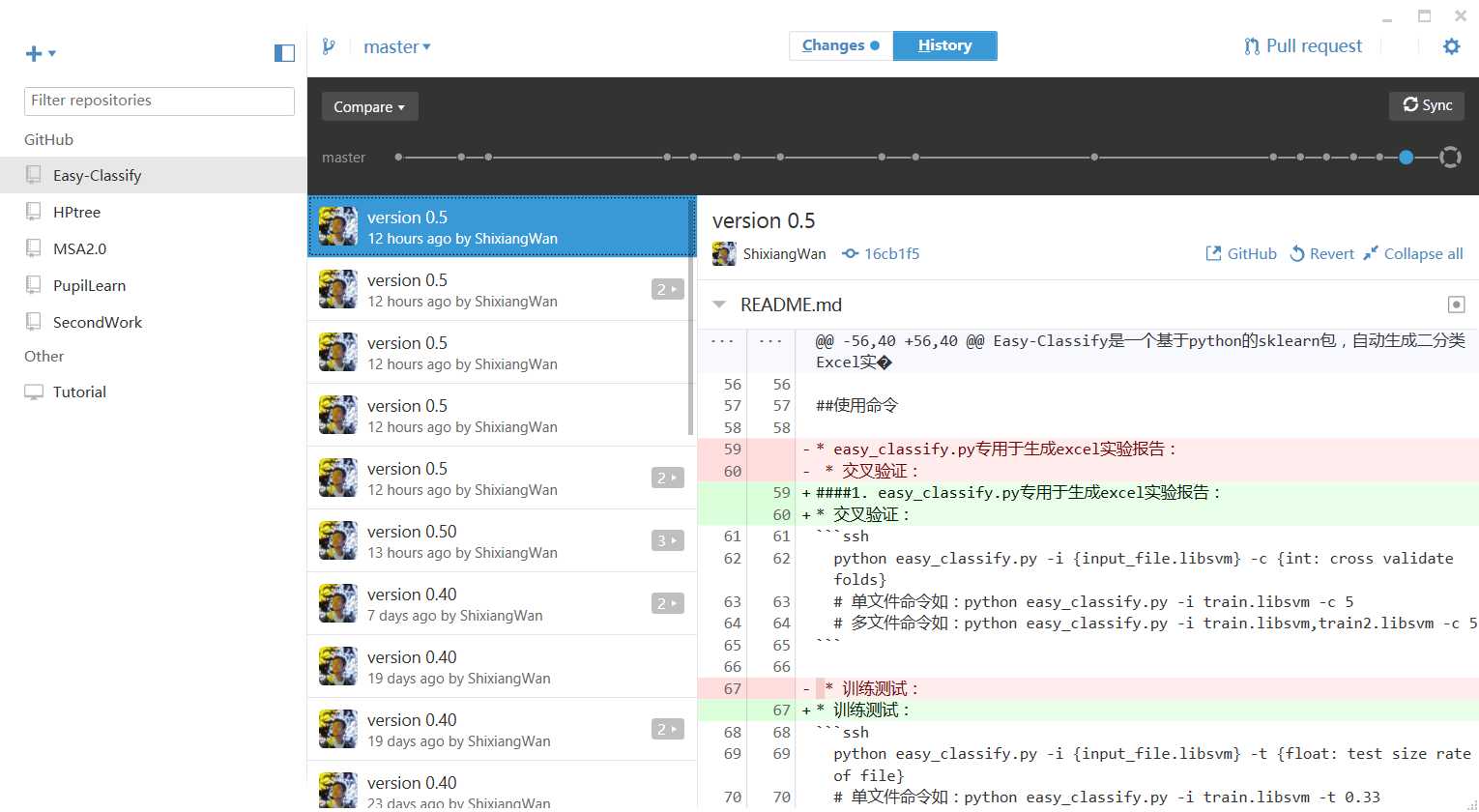
Task: Click removed line 59 in the diff
Action: (x=1088, y=449)
